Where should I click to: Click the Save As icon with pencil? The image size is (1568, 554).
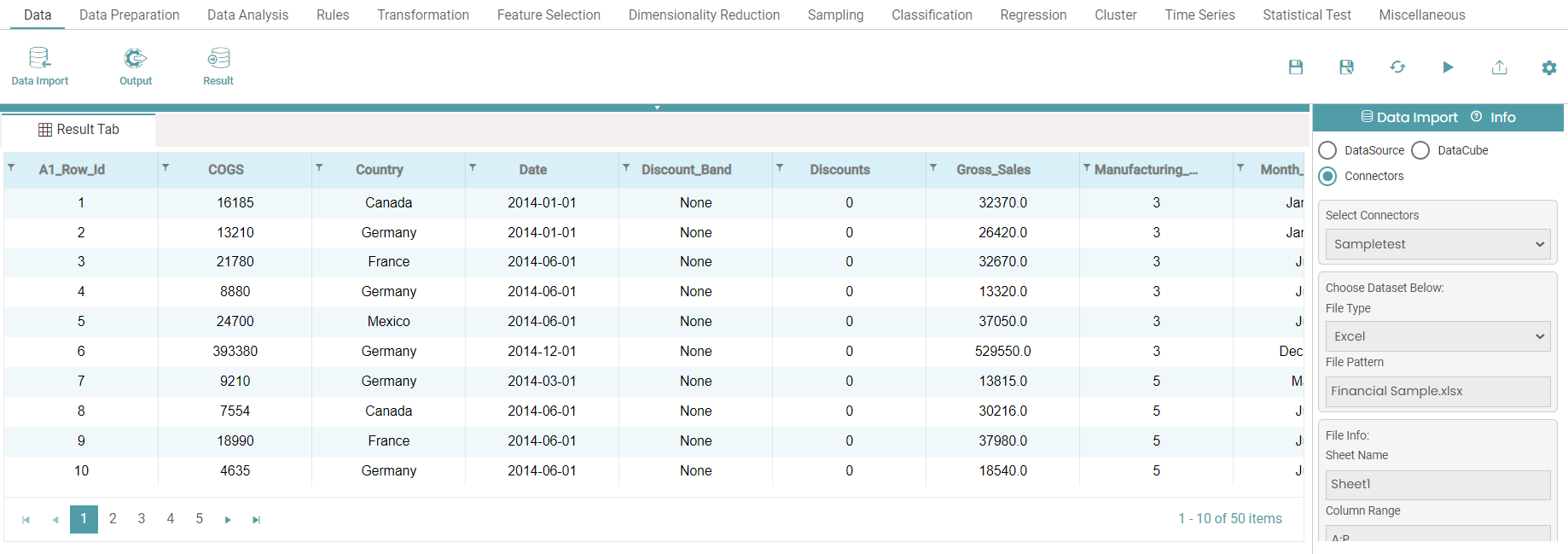[x=1346, y=67]
